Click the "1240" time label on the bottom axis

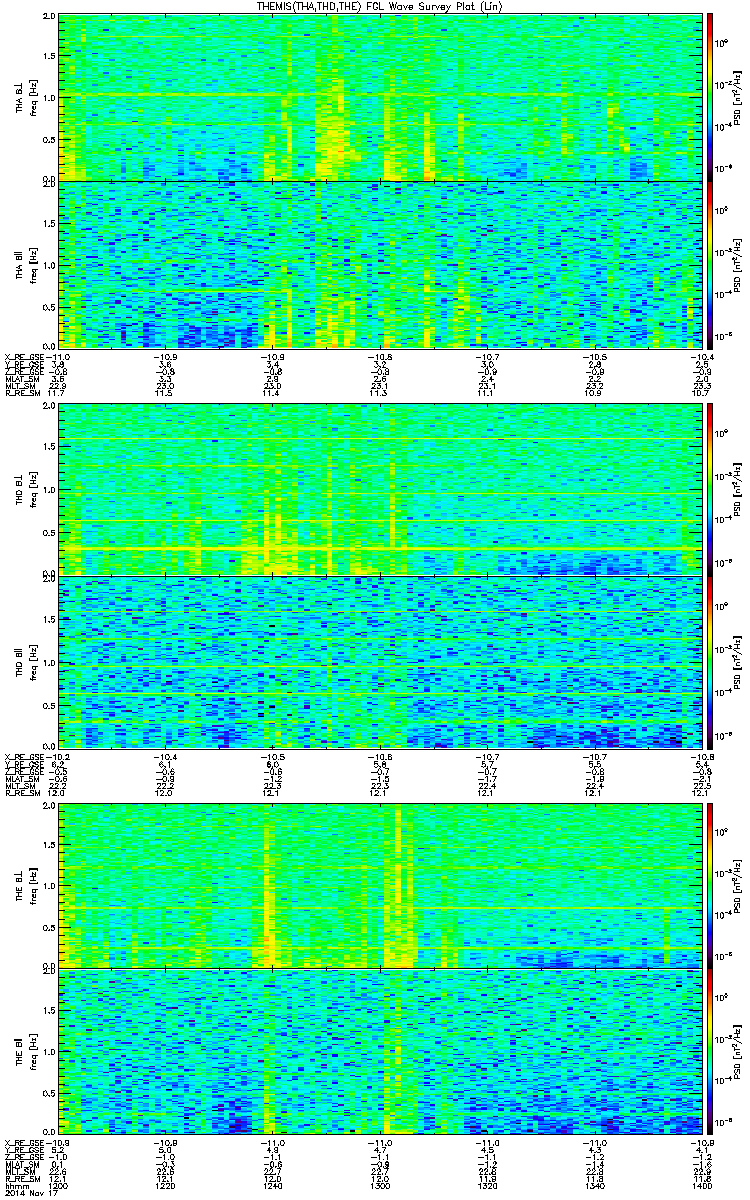pyautogui.click(x=271, y=1187)
